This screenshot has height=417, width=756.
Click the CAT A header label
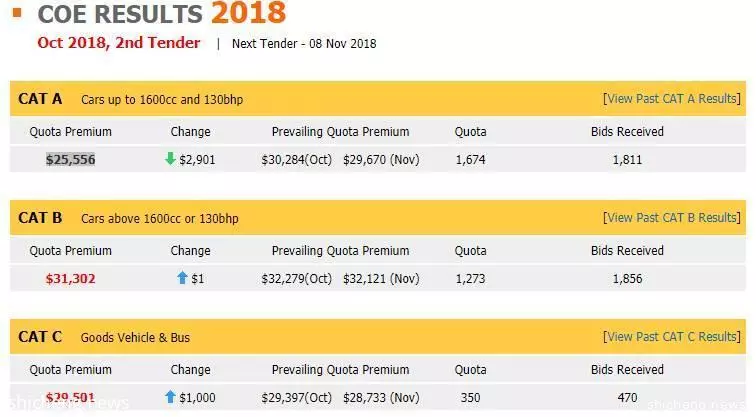pyautogui.click(x=40, y=99)
